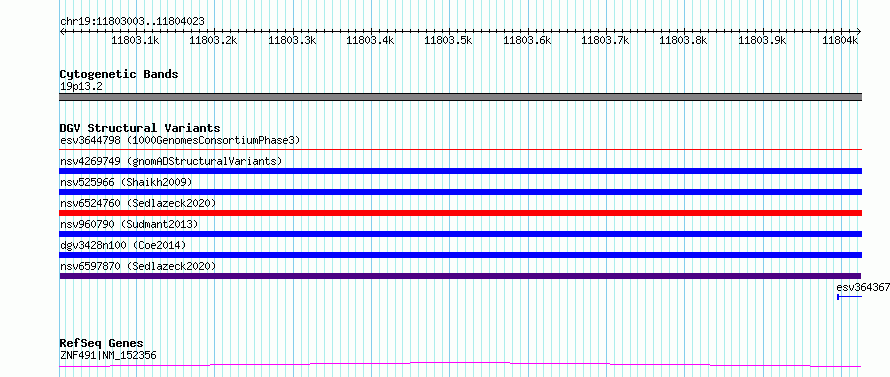This screenshot has width=890, height=377.
Task: Click the 11803.6k ruler tick label
Action: tap(527, 40)
